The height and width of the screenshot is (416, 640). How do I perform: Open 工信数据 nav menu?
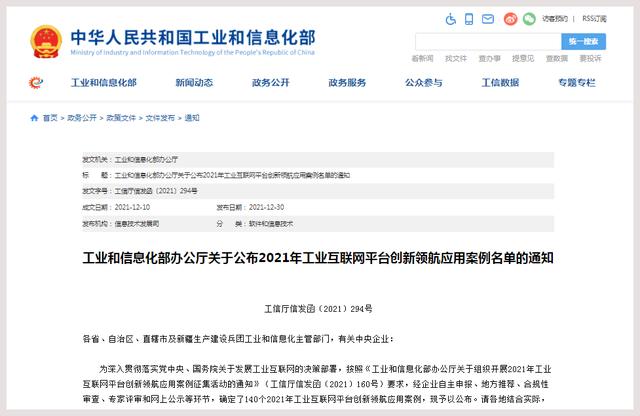pos(500,83)
